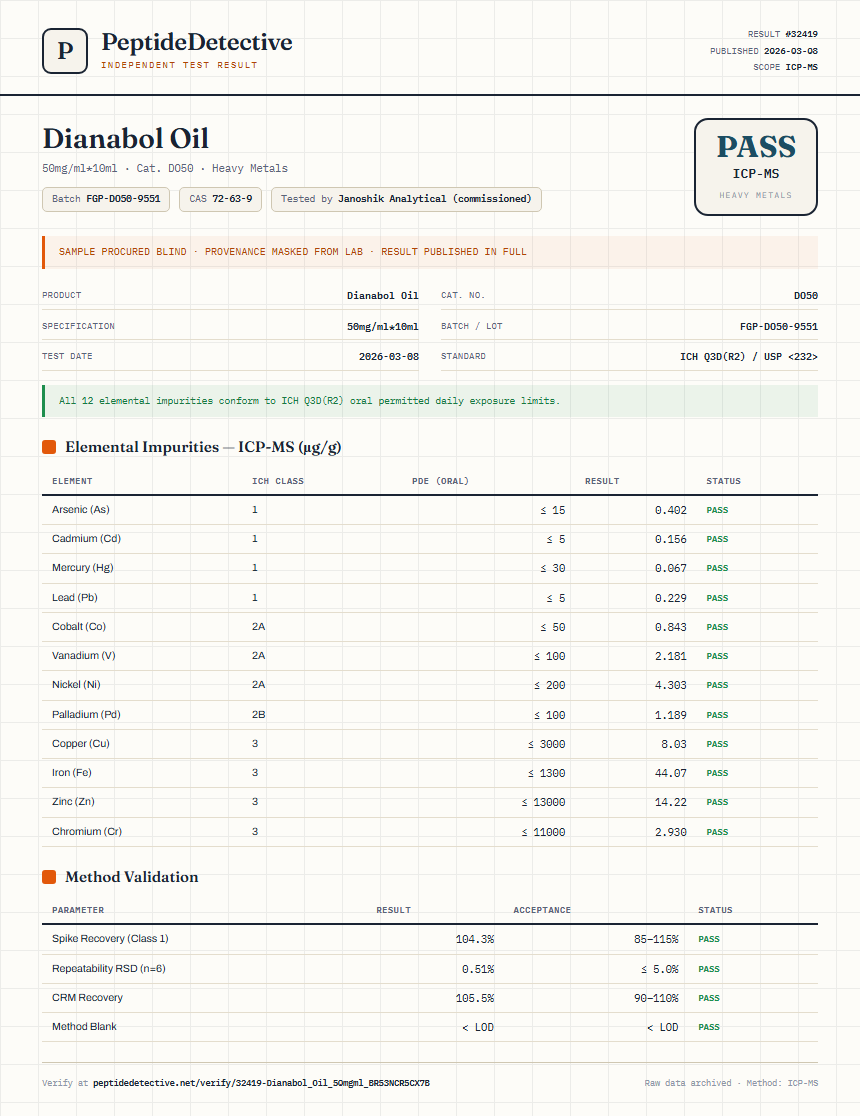The height and width of the screenshot is (1116, 860).
Task: Click the Copper (Cu) row label
Action: [x=80, y=744]
